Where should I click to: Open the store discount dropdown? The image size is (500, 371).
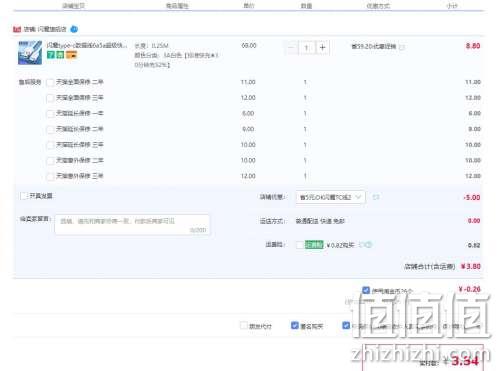pyautogui.click(x=330, y=197)
